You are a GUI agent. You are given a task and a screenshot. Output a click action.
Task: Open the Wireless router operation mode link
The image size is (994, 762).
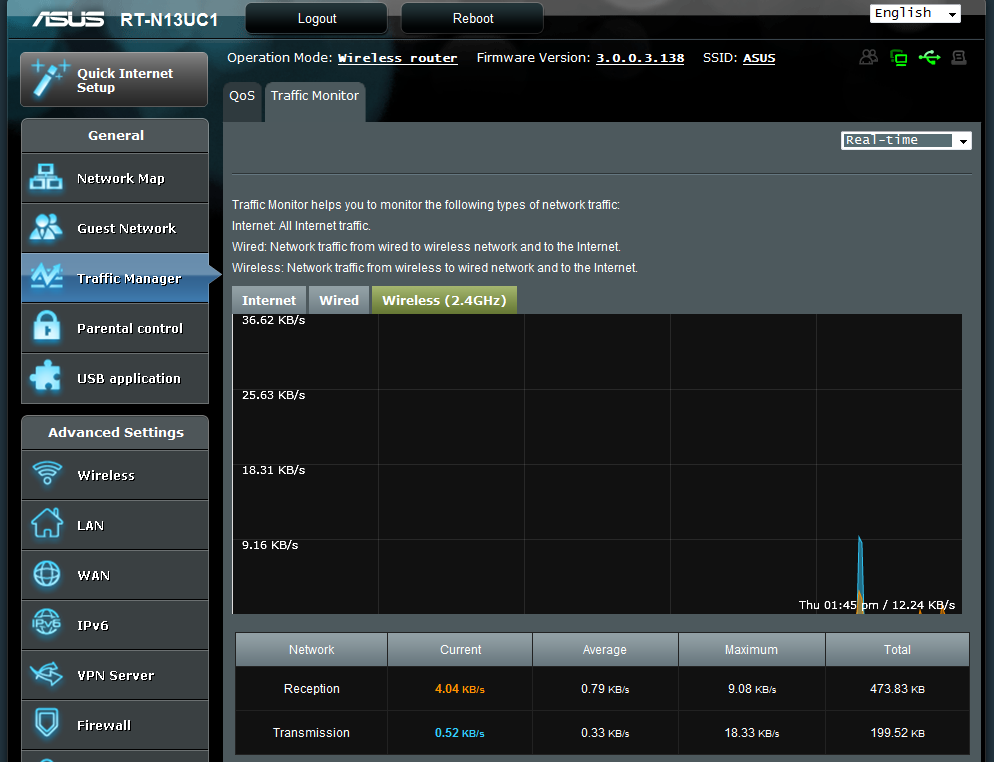[x=397, y=58]
